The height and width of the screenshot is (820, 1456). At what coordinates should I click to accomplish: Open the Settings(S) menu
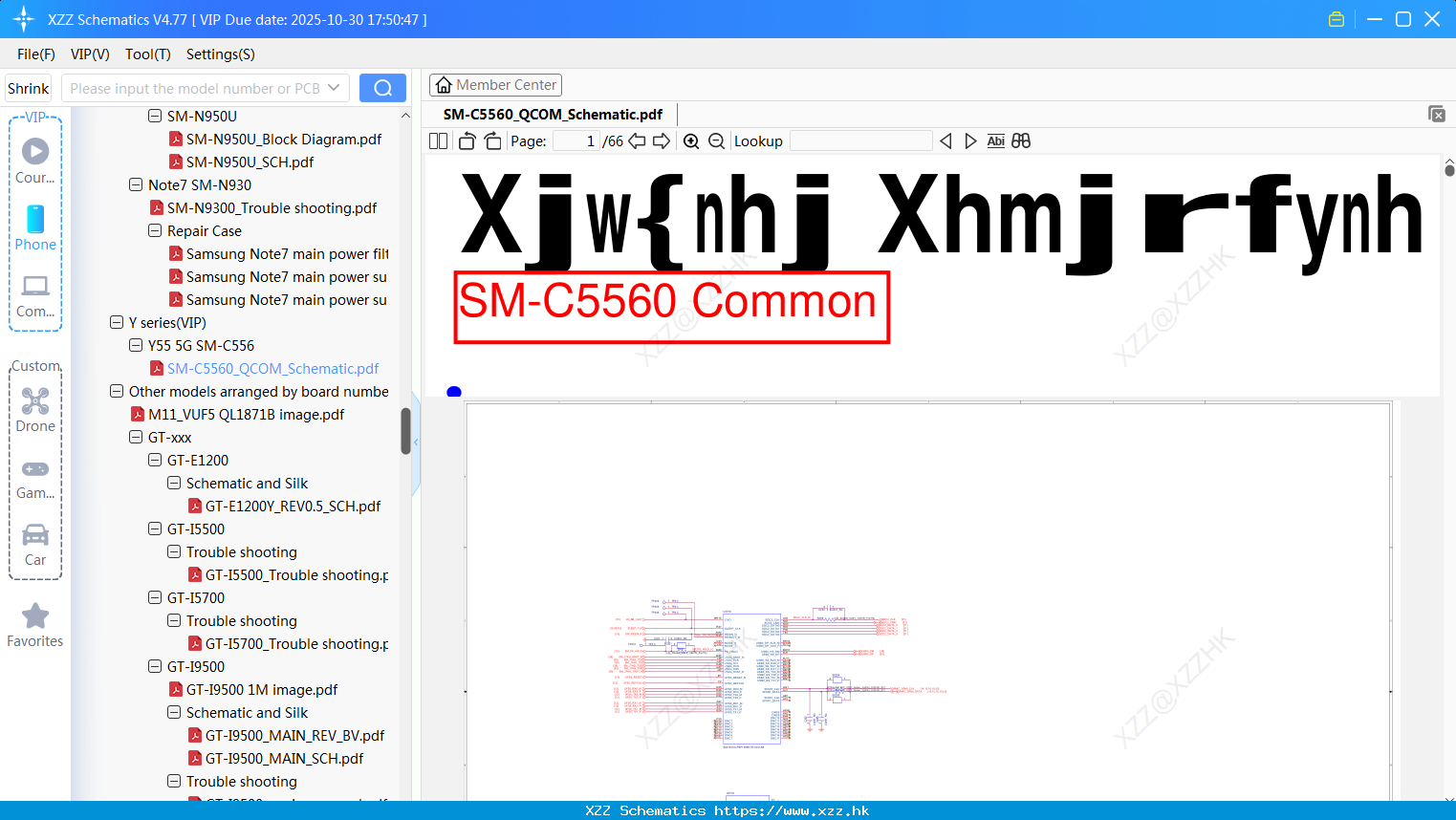click(x=221, y=54)
